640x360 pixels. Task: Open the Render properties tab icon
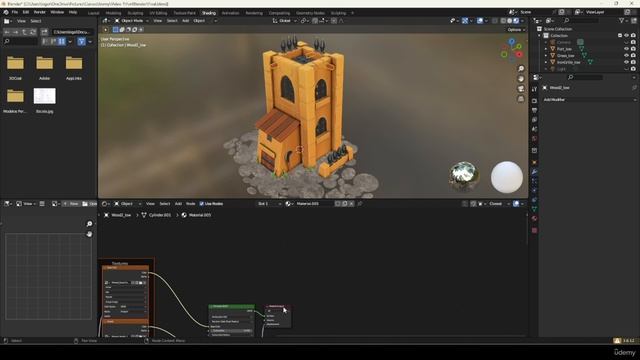(534, 100)
